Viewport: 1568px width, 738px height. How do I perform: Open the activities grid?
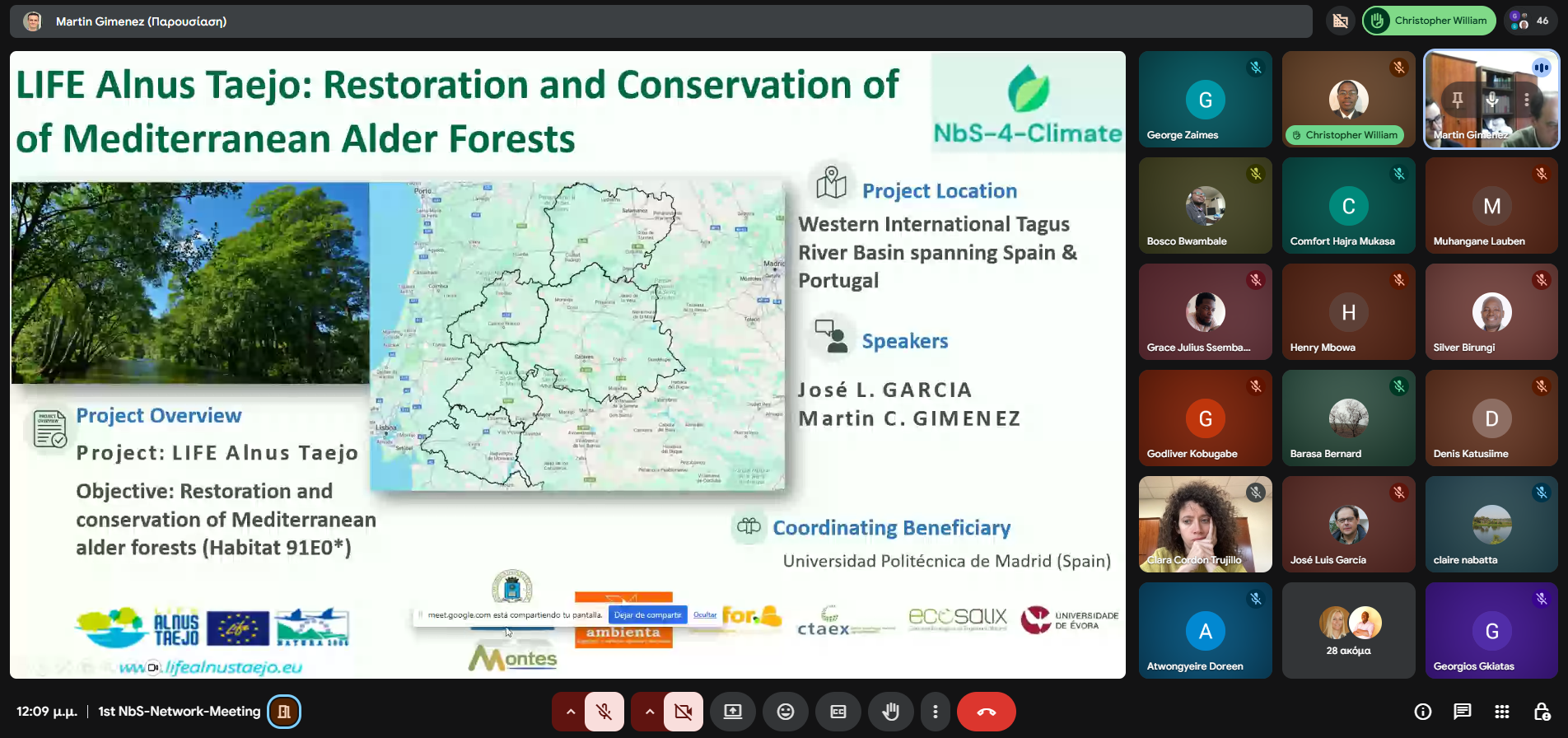pos(1502,712)
